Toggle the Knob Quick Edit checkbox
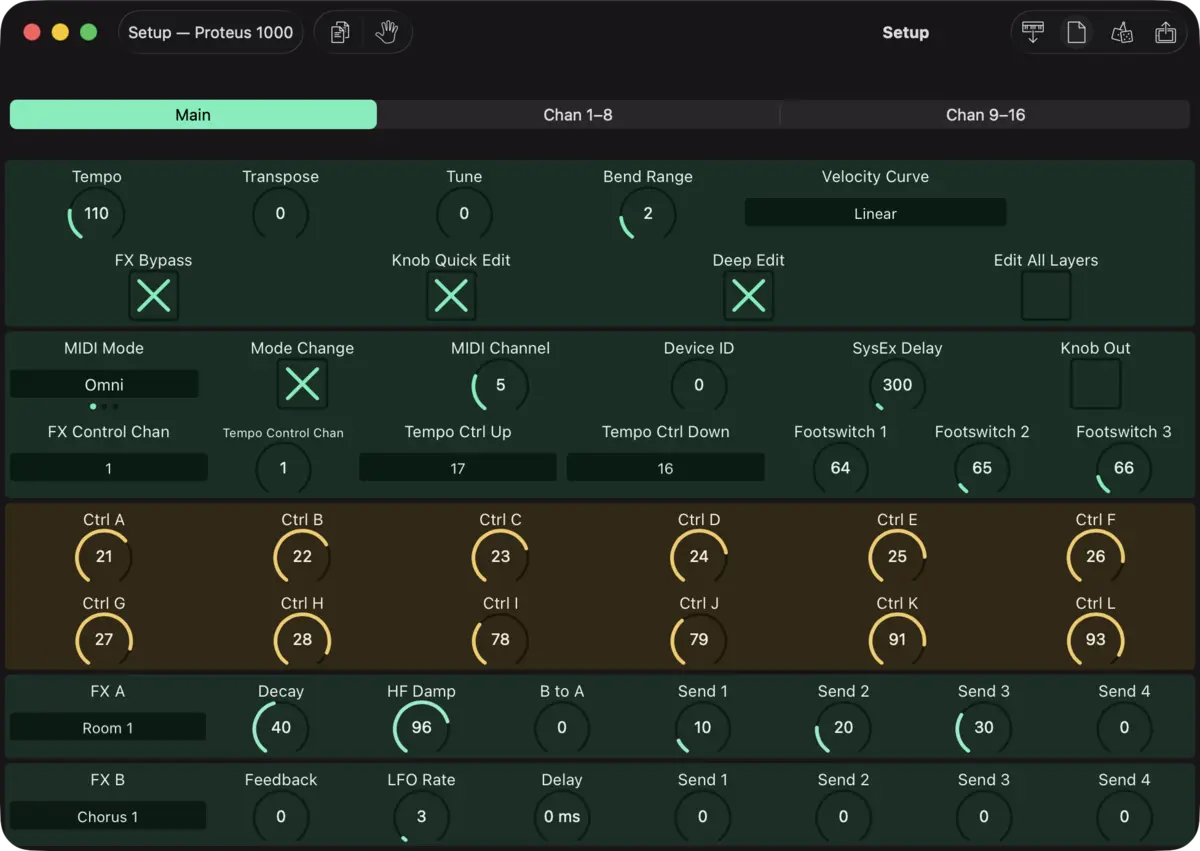The width and height of the screenshot is (1200, 851). pos(451,296)
